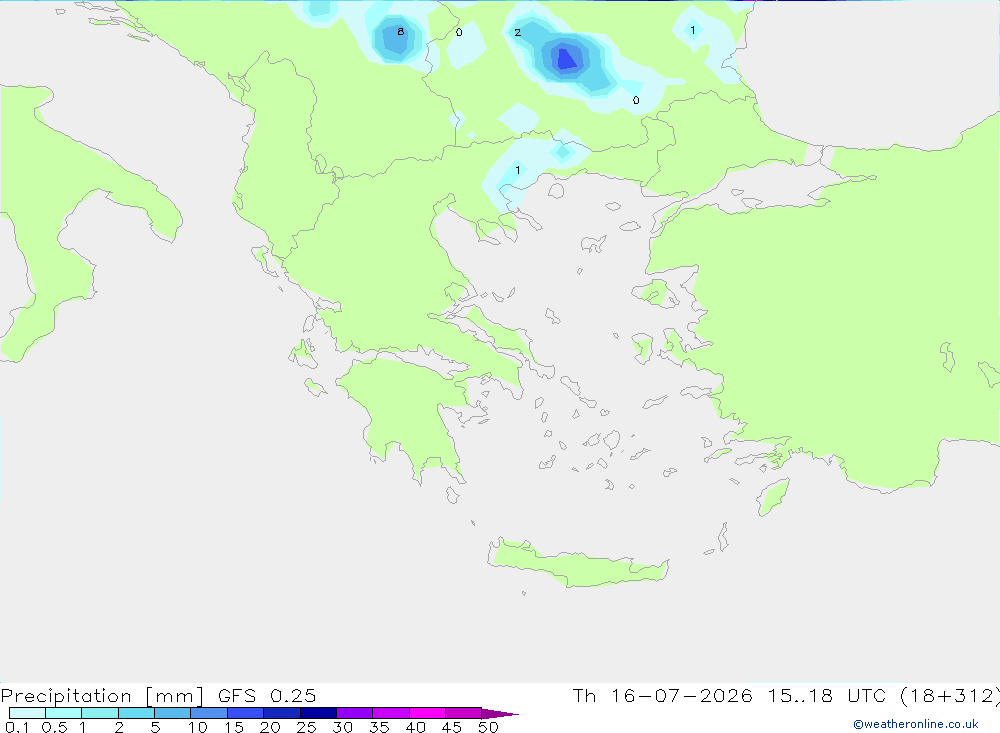Click the 'Precipitation [mm]' title text
This screenshot has width=1000, height=733.
tap(102, 696)
